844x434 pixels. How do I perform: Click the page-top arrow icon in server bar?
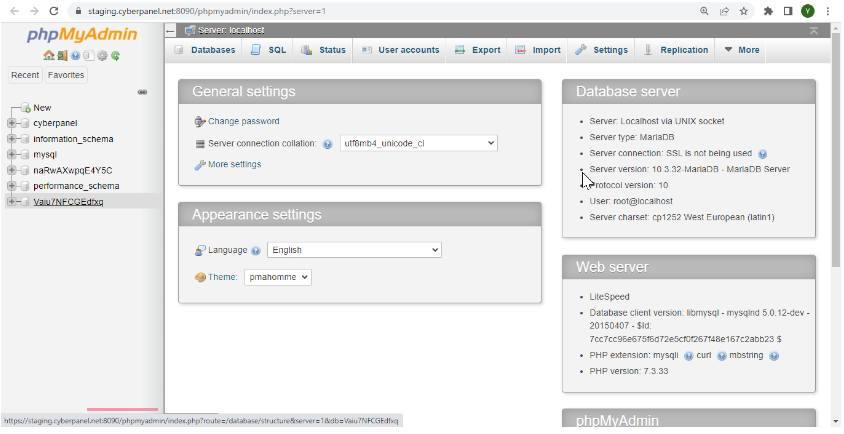pos(814,31)
